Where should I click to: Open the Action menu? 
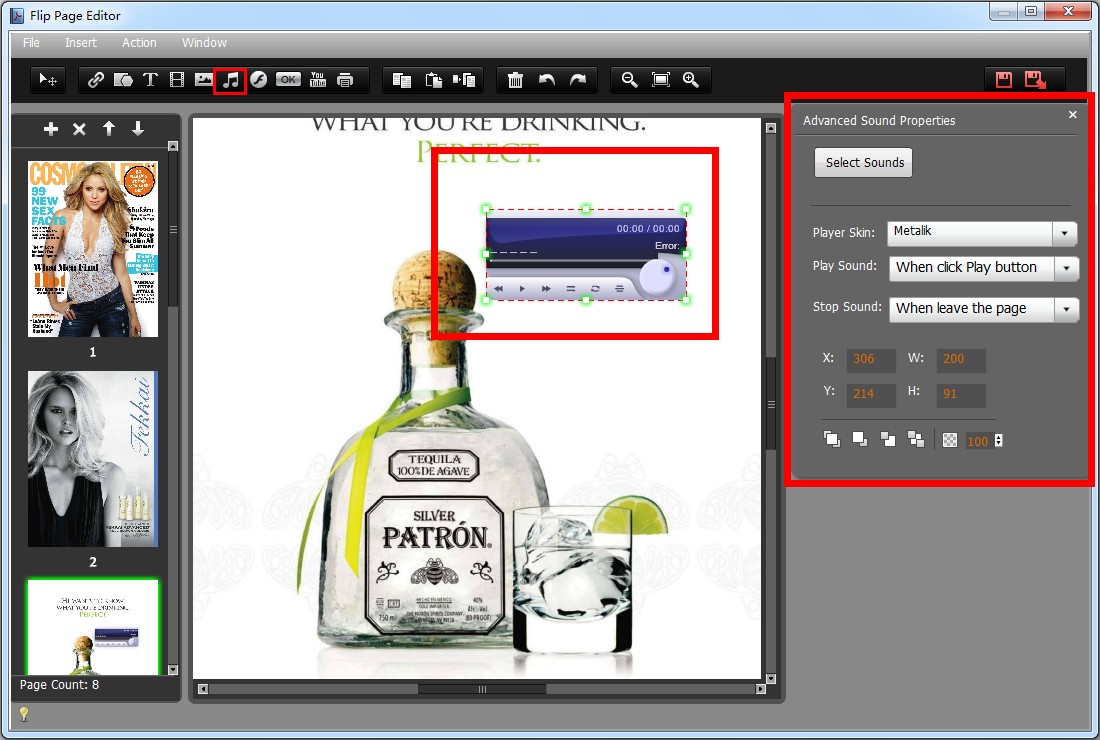tap(139, 43)
